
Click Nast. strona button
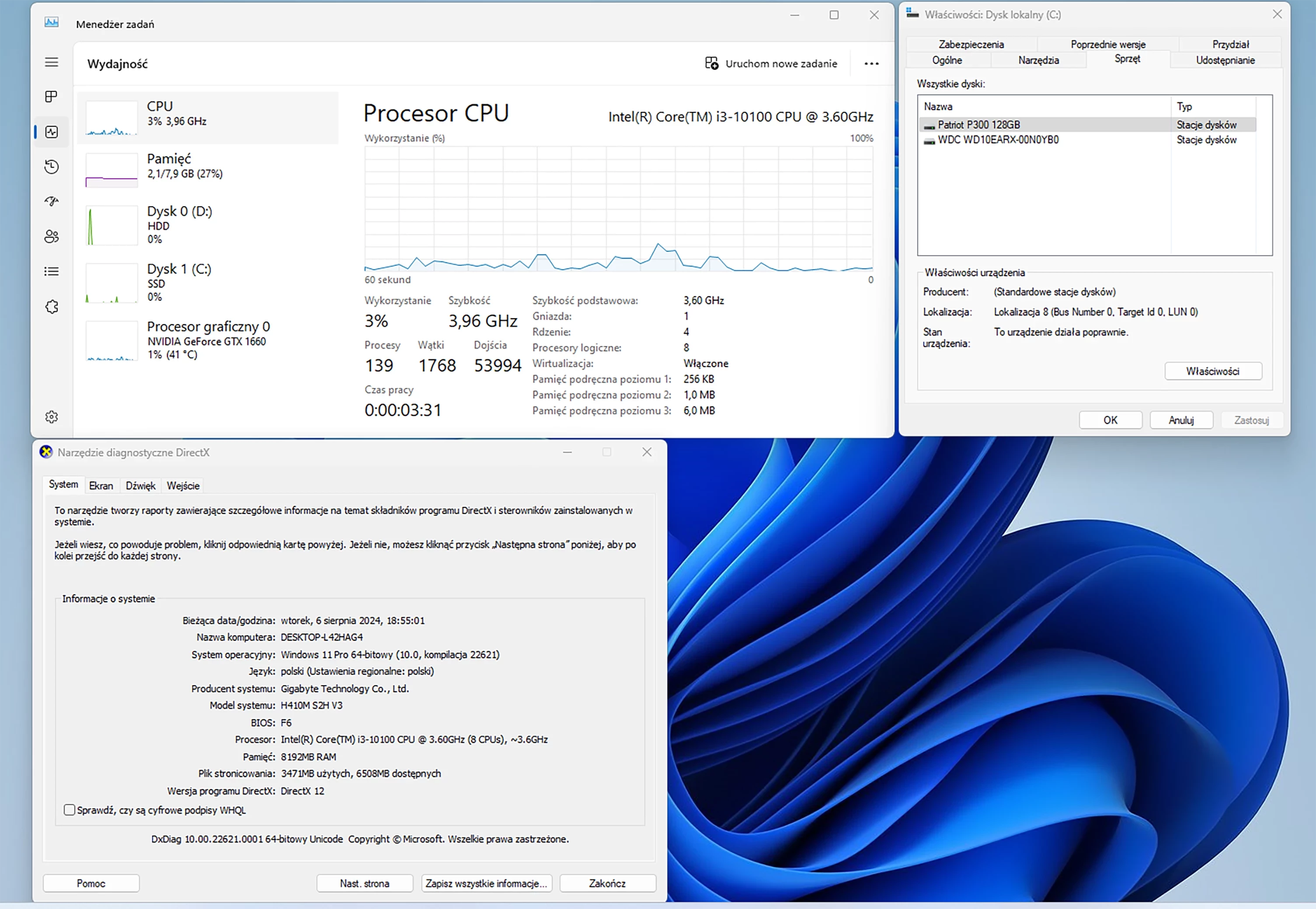[365, 883]
